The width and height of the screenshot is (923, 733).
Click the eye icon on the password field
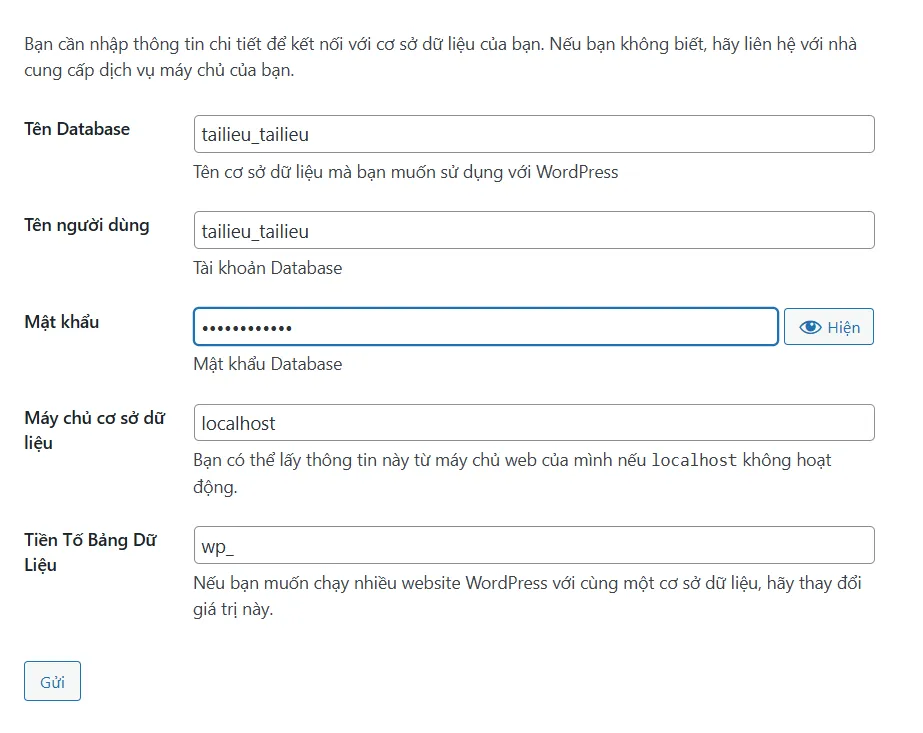pyautogui.click(x=810, y=326)
